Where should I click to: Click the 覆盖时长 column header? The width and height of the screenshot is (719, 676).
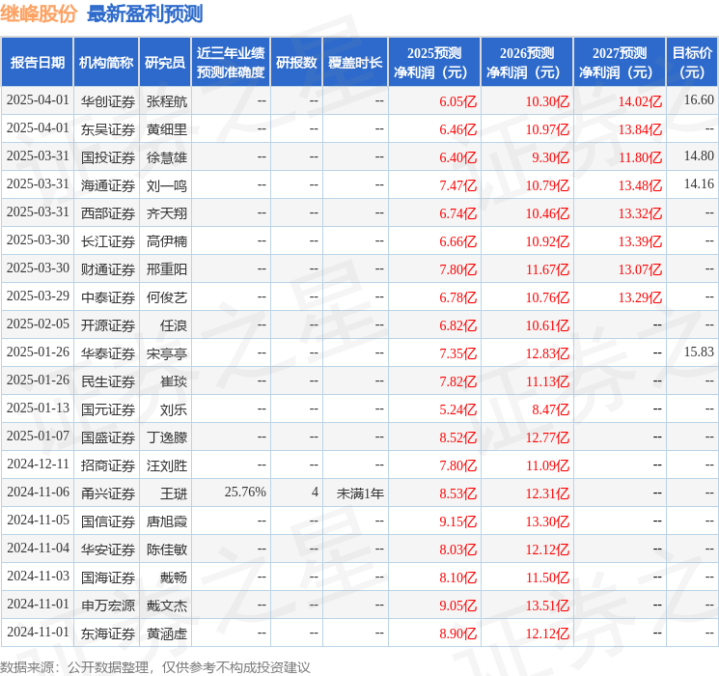[355, 62]
